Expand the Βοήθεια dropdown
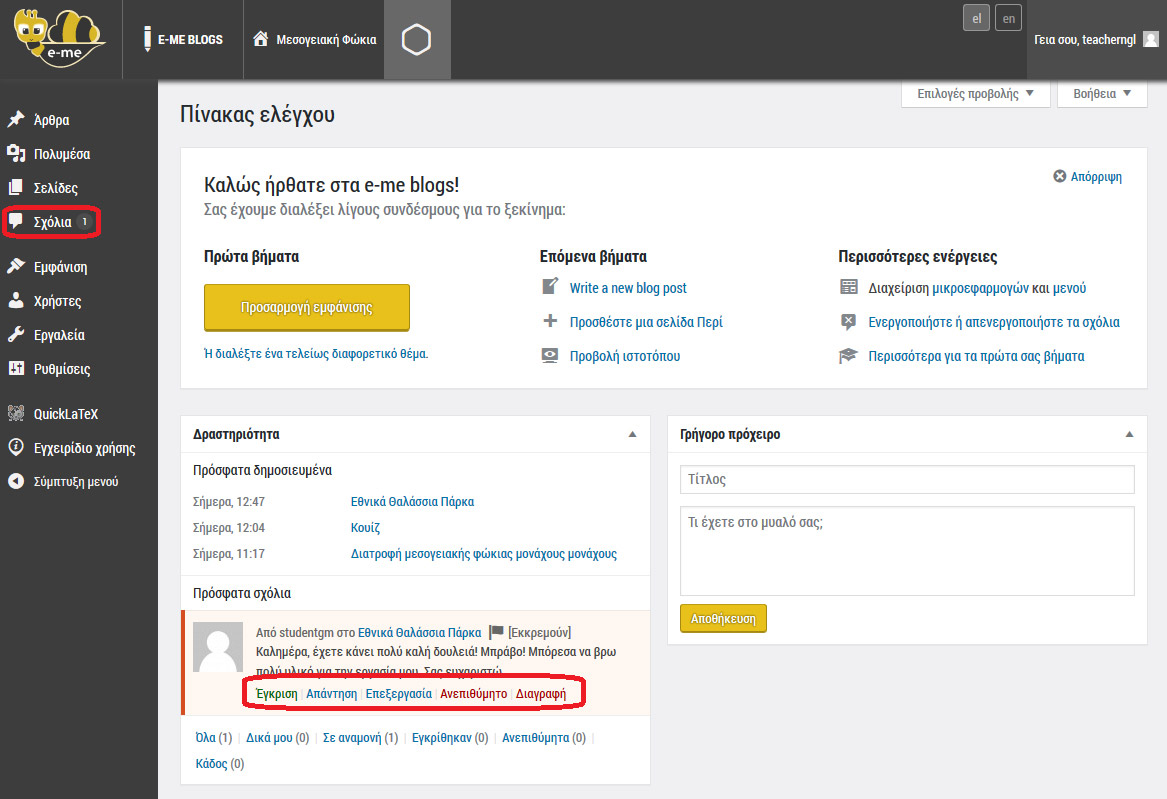 1102,94
